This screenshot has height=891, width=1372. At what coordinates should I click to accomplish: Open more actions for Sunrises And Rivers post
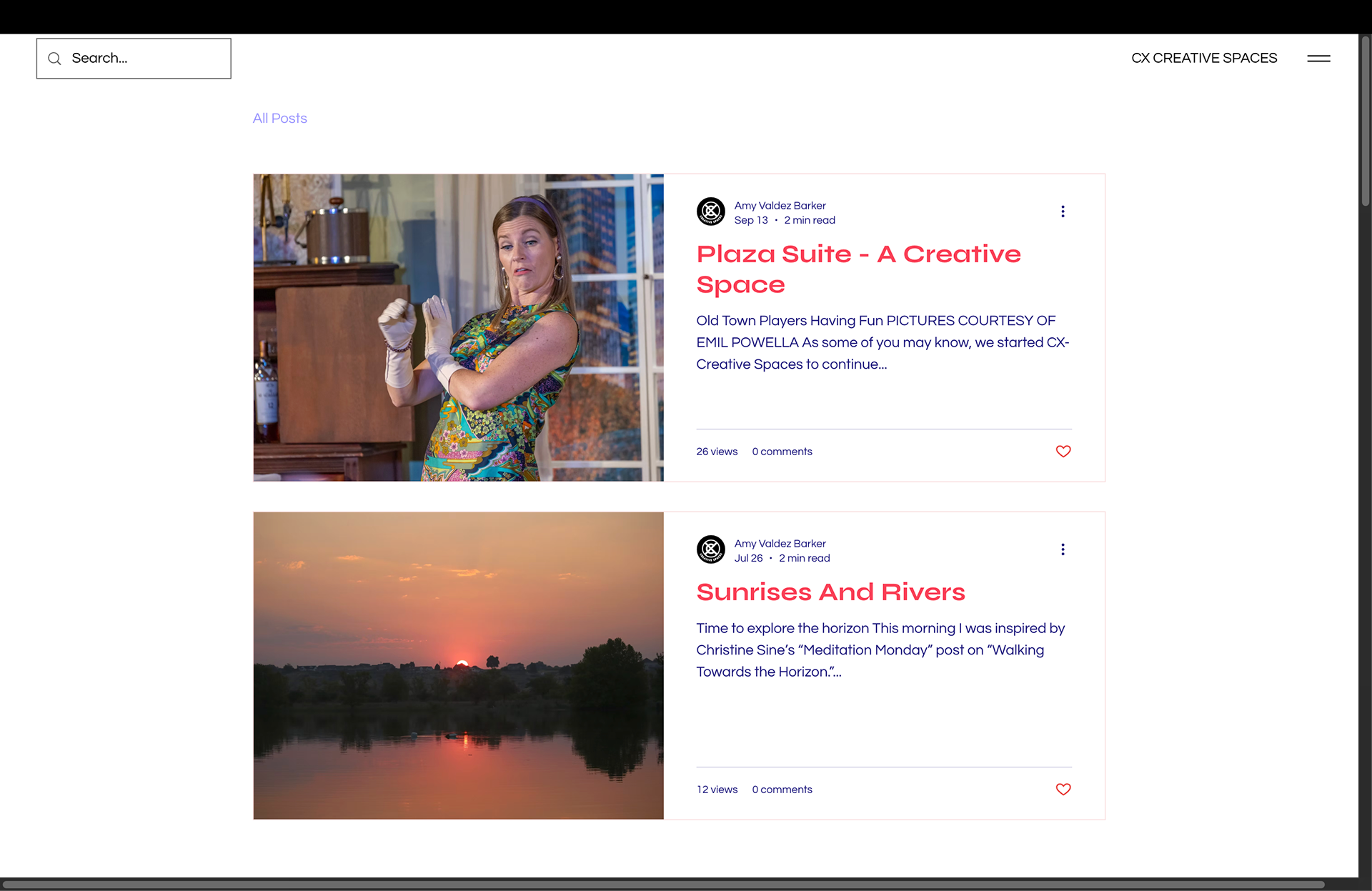coord(1063,549)
